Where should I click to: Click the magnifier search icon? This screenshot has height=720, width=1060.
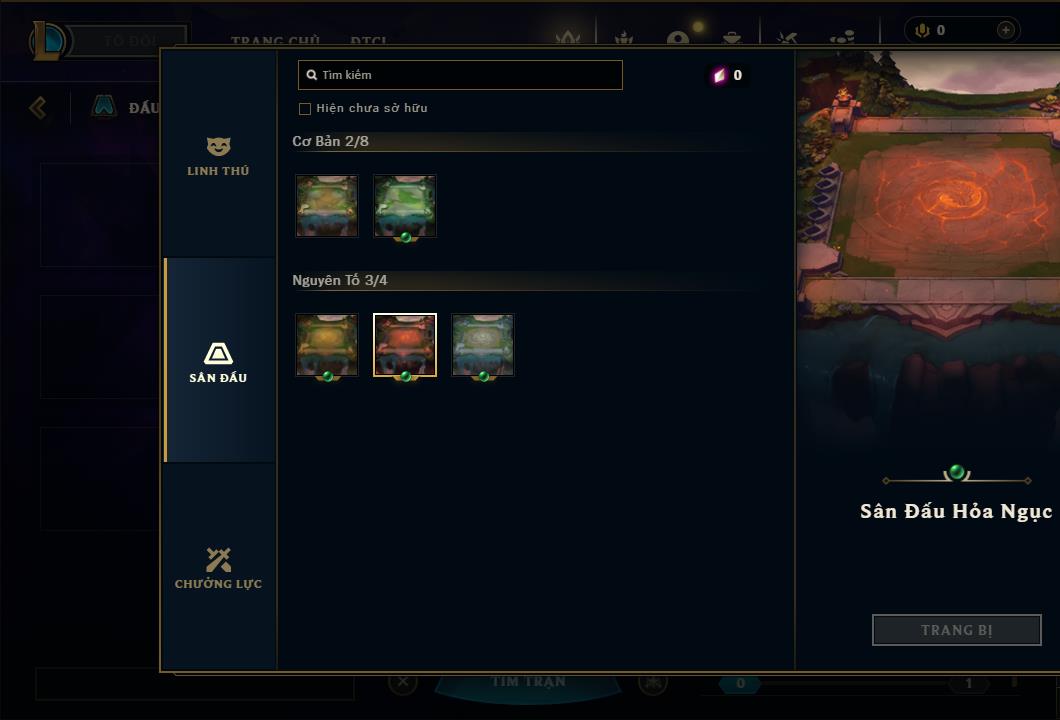point(312,75)
